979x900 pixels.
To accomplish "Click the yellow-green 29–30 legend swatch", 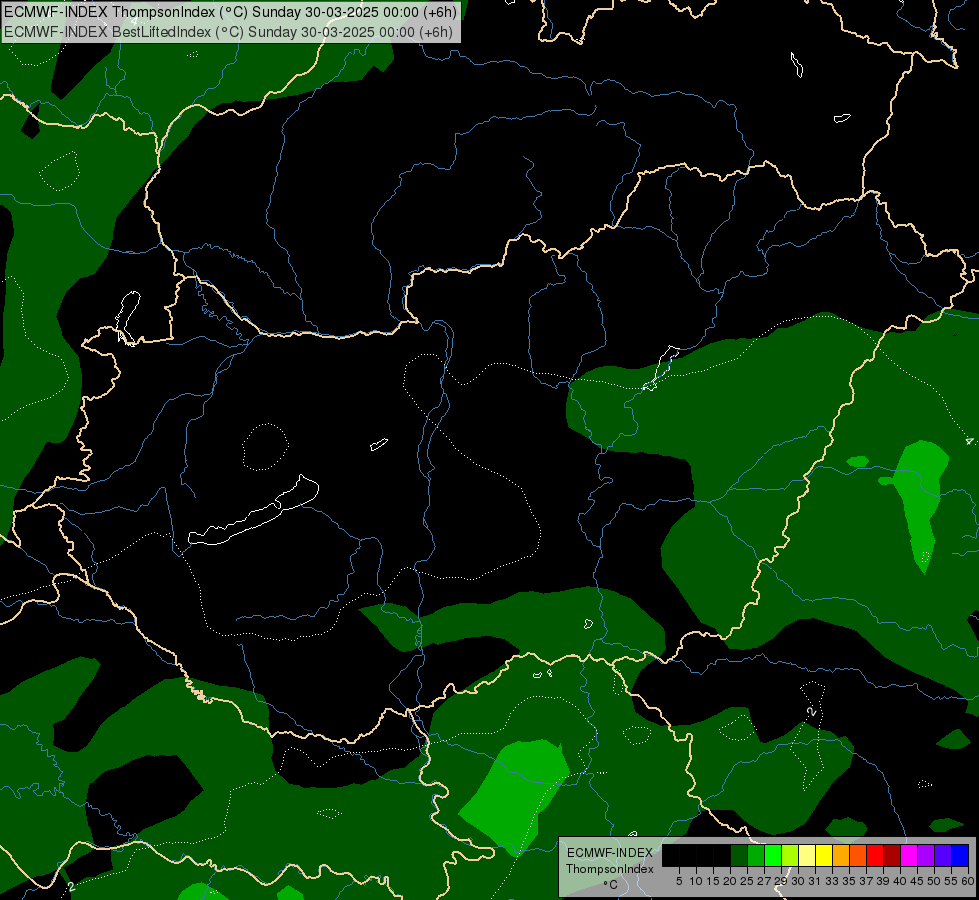I will 790,855.
